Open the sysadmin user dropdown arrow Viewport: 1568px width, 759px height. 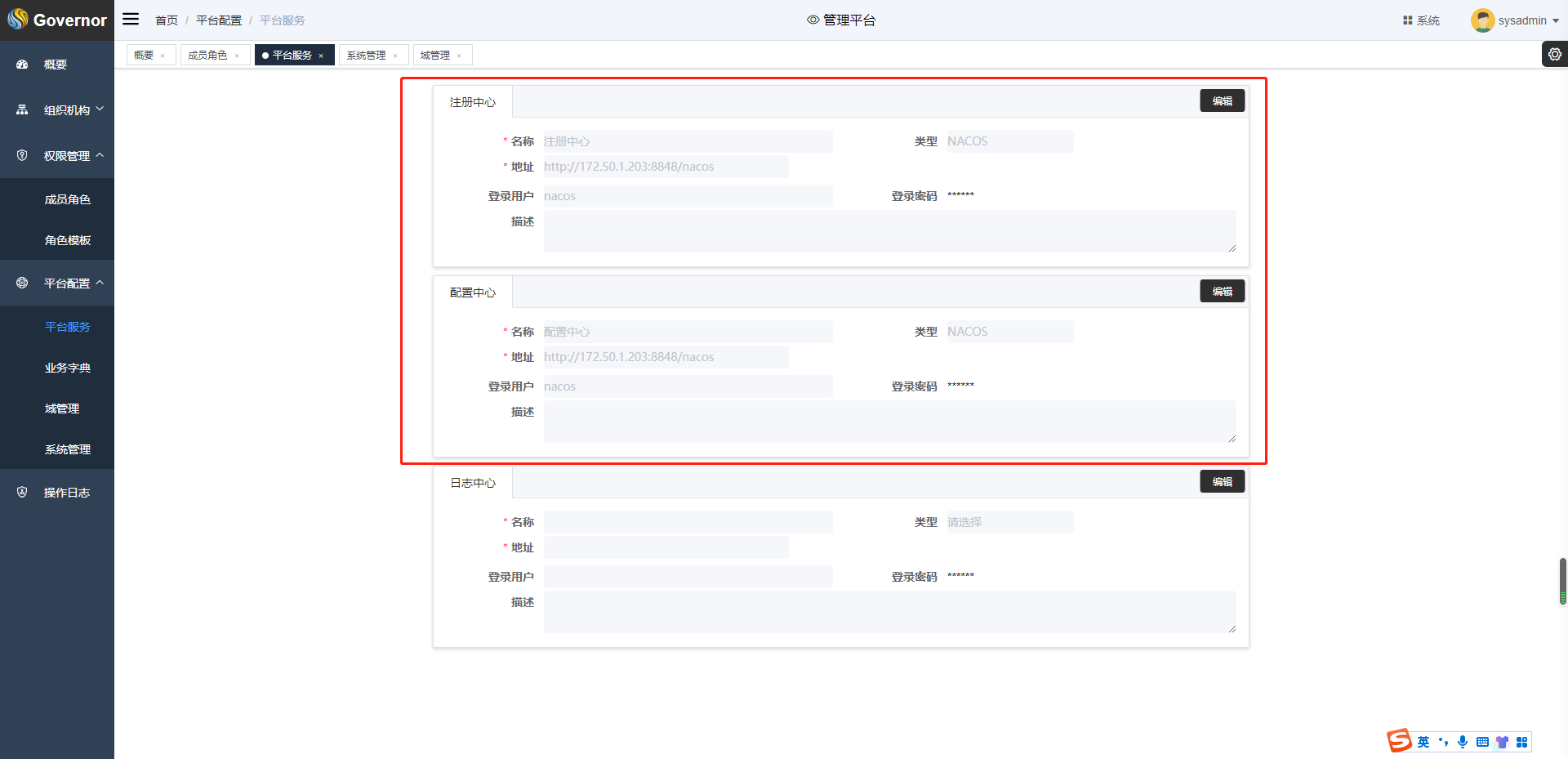1556,21
